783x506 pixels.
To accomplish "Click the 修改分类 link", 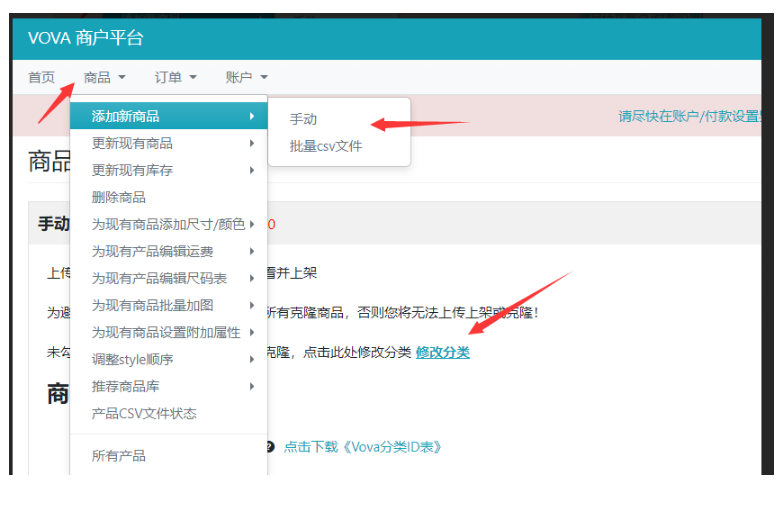I will [x=442, y=353].
